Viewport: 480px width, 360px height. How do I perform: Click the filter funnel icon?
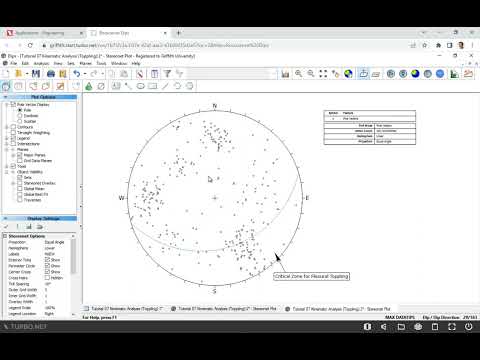click(167, 74)
